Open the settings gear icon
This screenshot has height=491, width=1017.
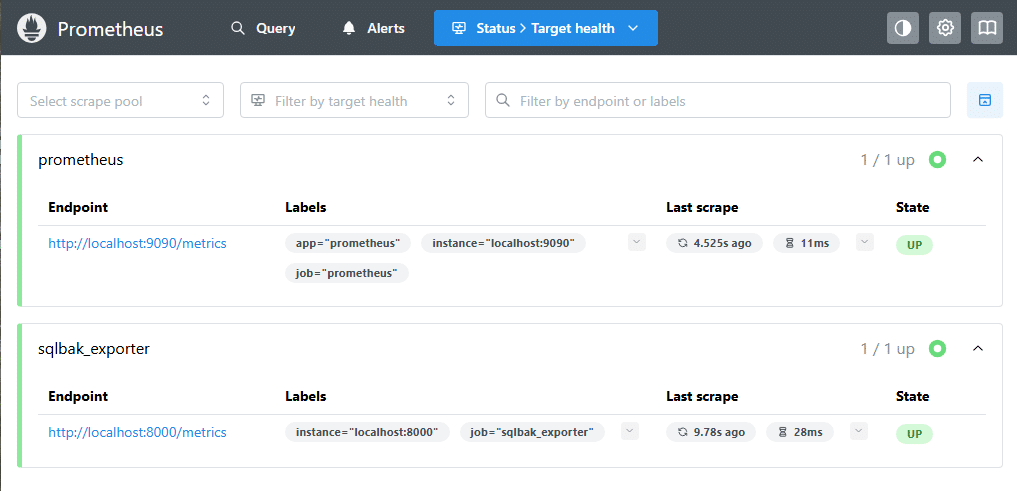(x=944, y=28)
